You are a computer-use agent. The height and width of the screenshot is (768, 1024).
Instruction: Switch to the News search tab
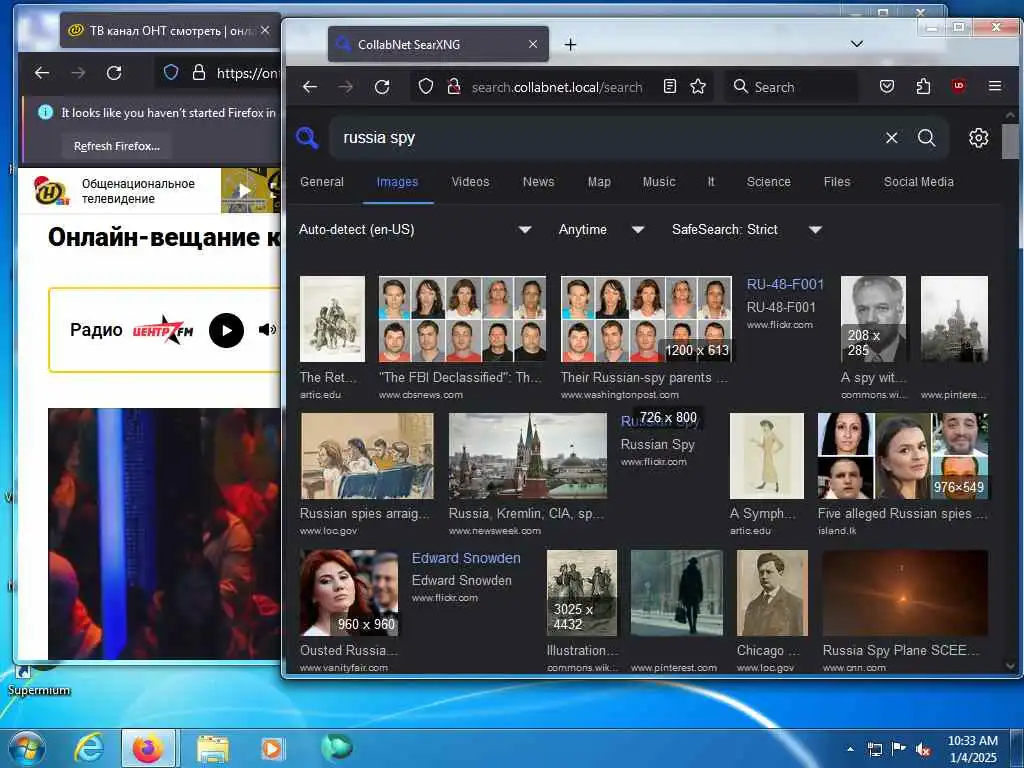point(538,182)
